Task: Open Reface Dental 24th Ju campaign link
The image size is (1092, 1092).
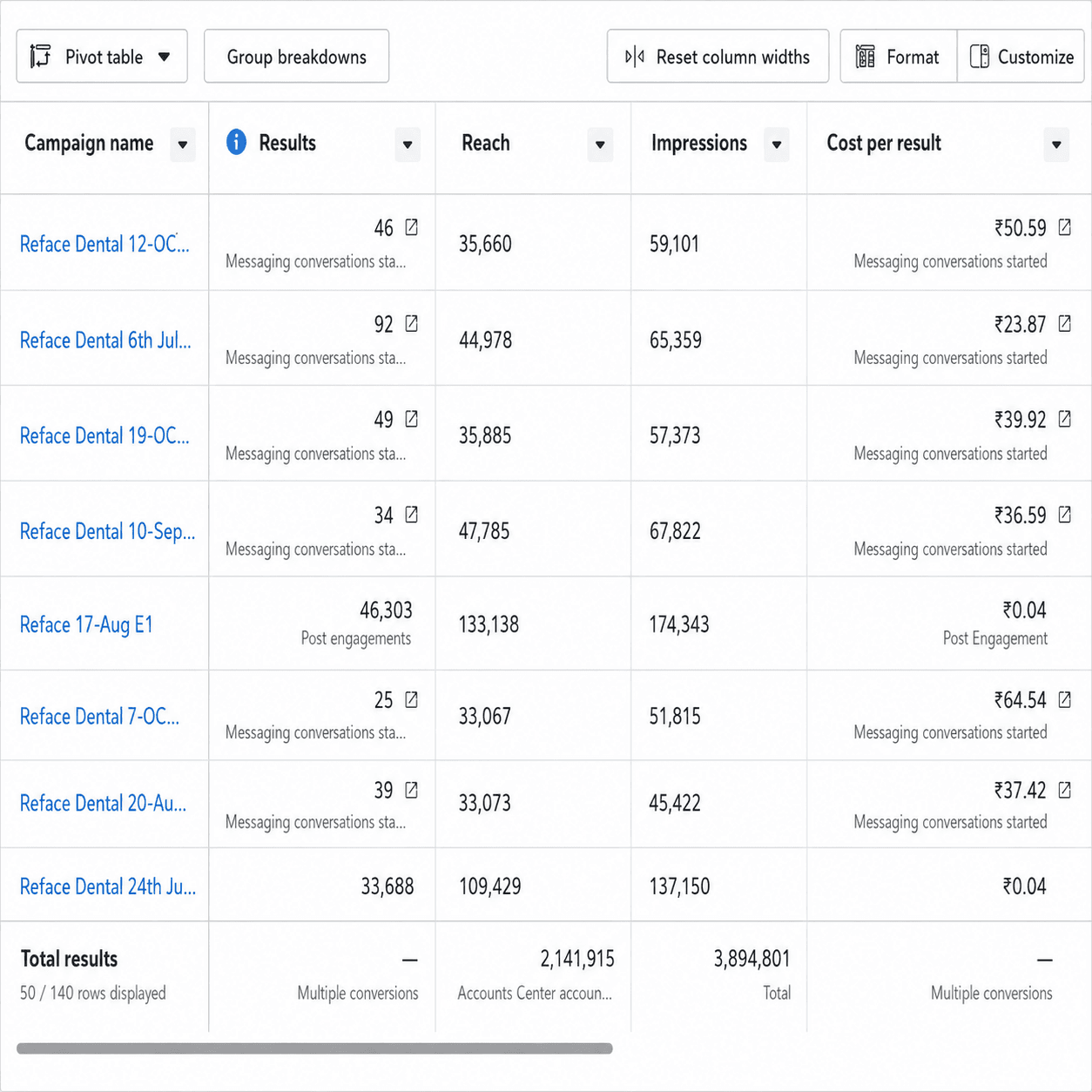Action: 108,886
